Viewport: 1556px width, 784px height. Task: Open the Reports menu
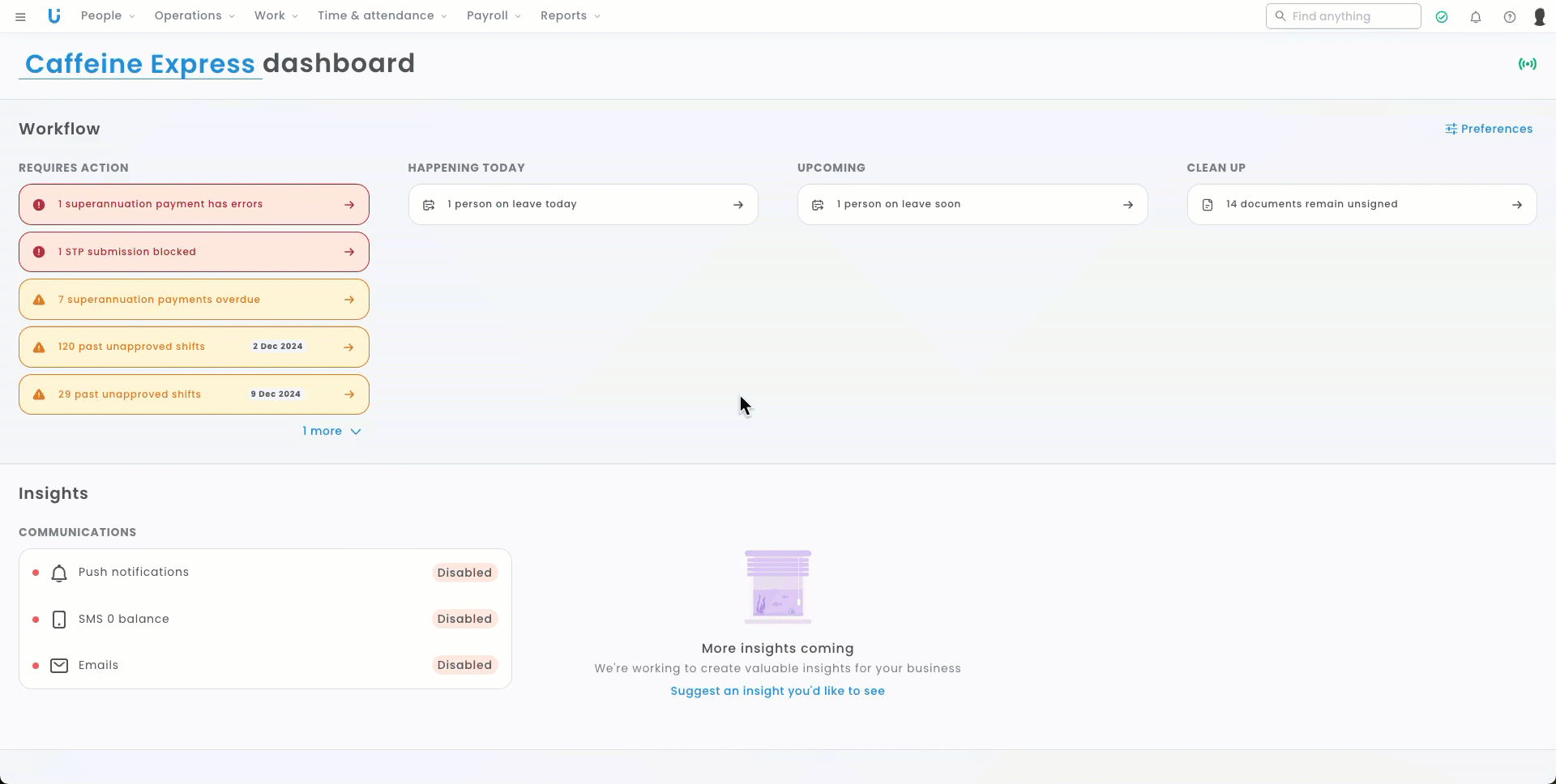570,16
